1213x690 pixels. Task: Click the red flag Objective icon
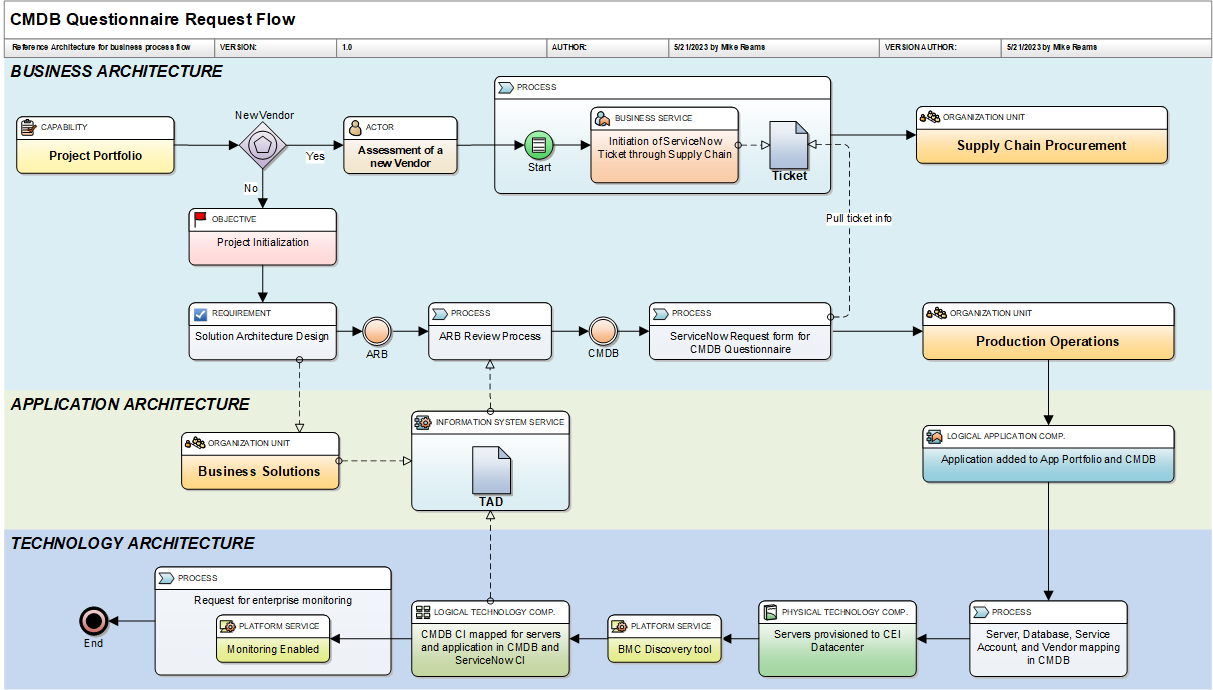pyautogui.click(x=201, y=219)
